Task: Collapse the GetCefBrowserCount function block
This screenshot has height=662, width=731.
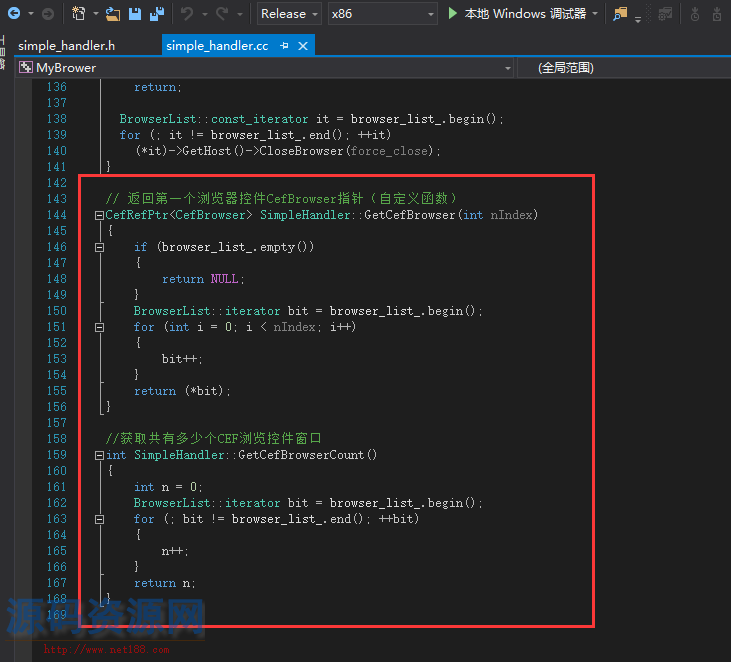Action: click(99, 455)
